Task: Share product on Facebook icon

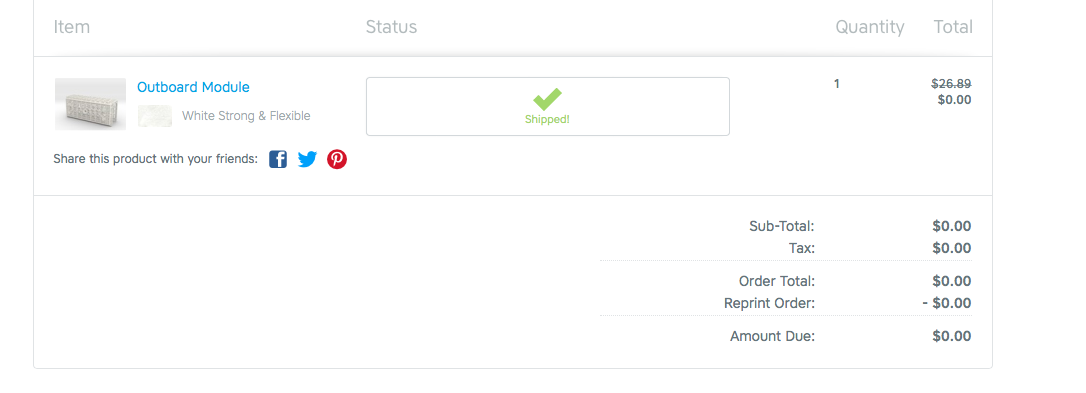Action: [x=278, y=159]
